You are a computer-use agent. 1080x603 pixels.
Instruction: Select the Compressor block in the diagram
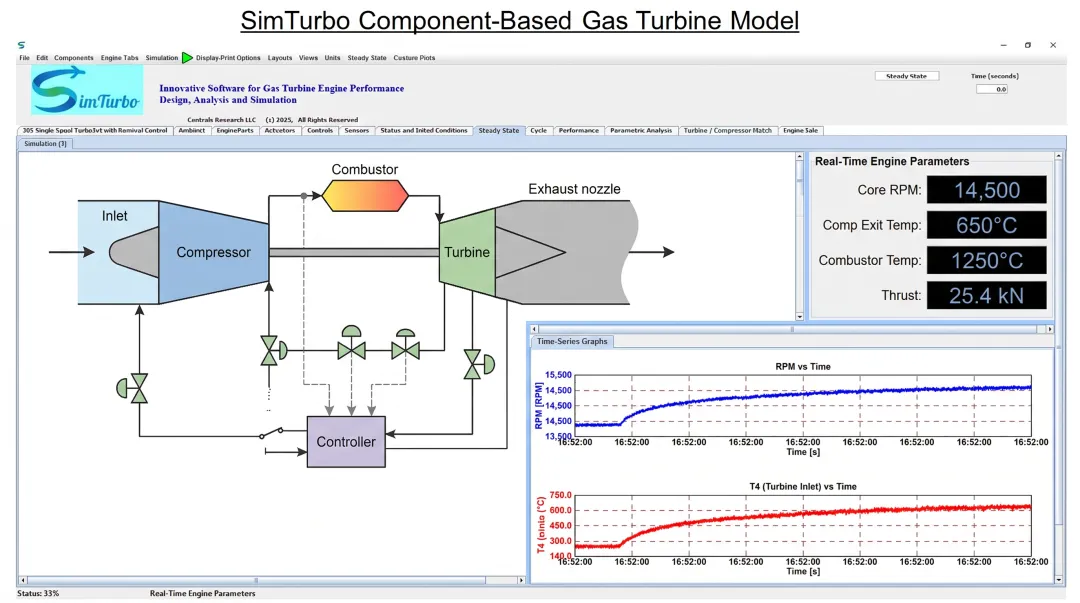(214, 252)
